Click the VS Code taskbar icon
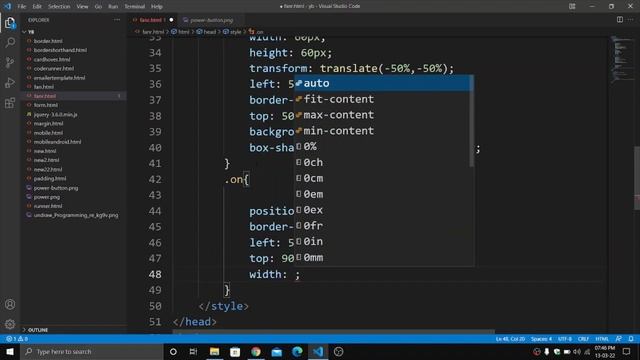 318,351
